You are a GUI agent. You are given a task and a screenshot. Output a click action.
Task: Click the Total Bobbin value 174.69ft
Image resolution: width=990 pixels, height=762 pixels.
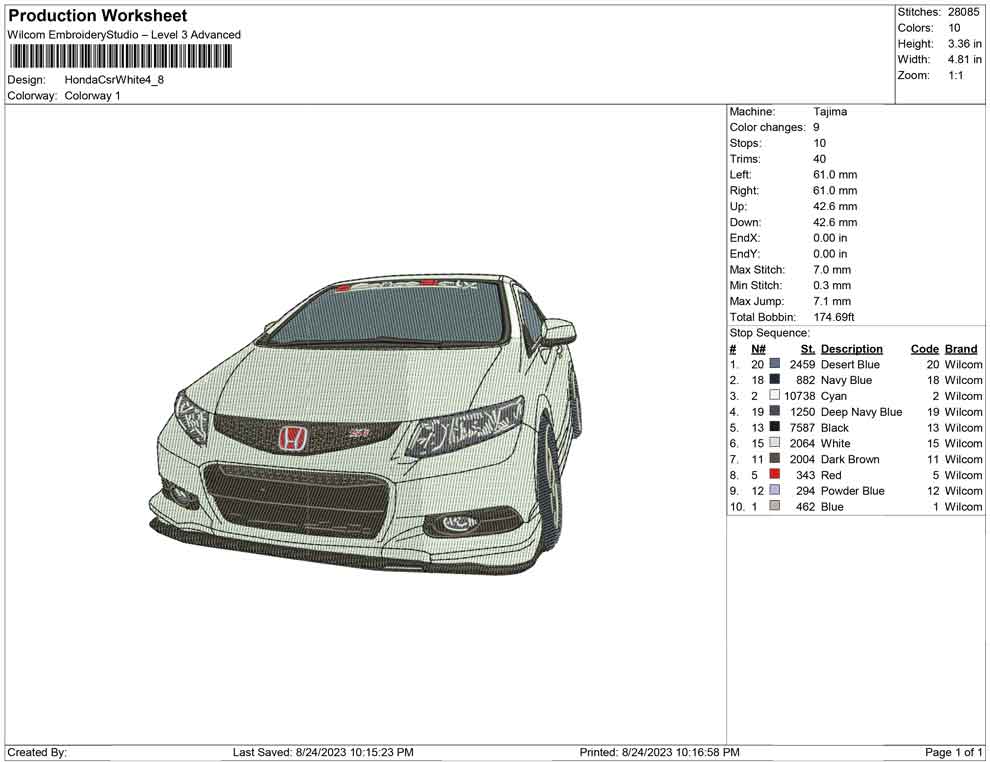pos(833,317)
